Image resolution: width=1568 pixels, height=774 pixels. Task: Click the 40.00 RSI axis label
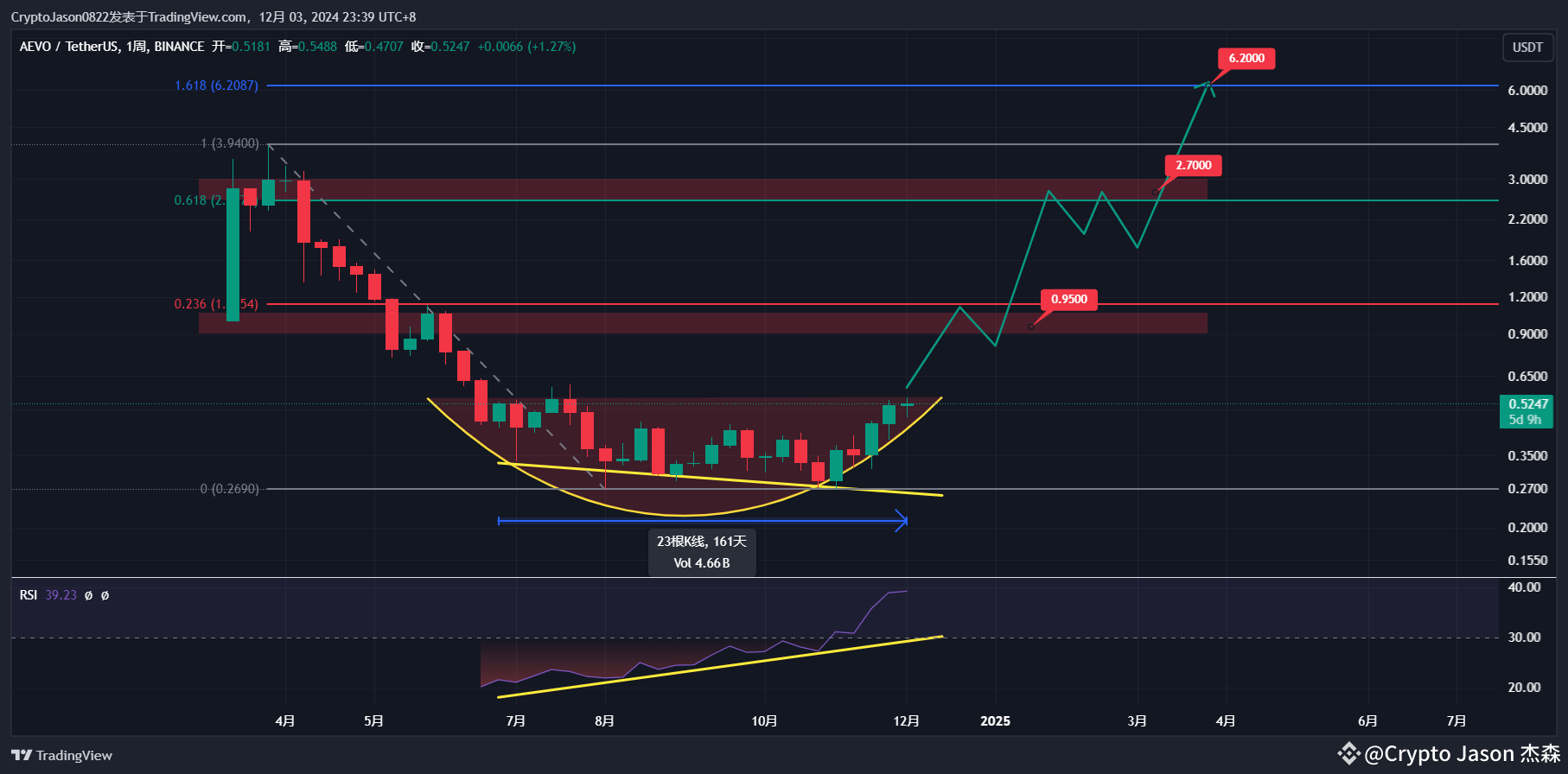[1524, 587]
